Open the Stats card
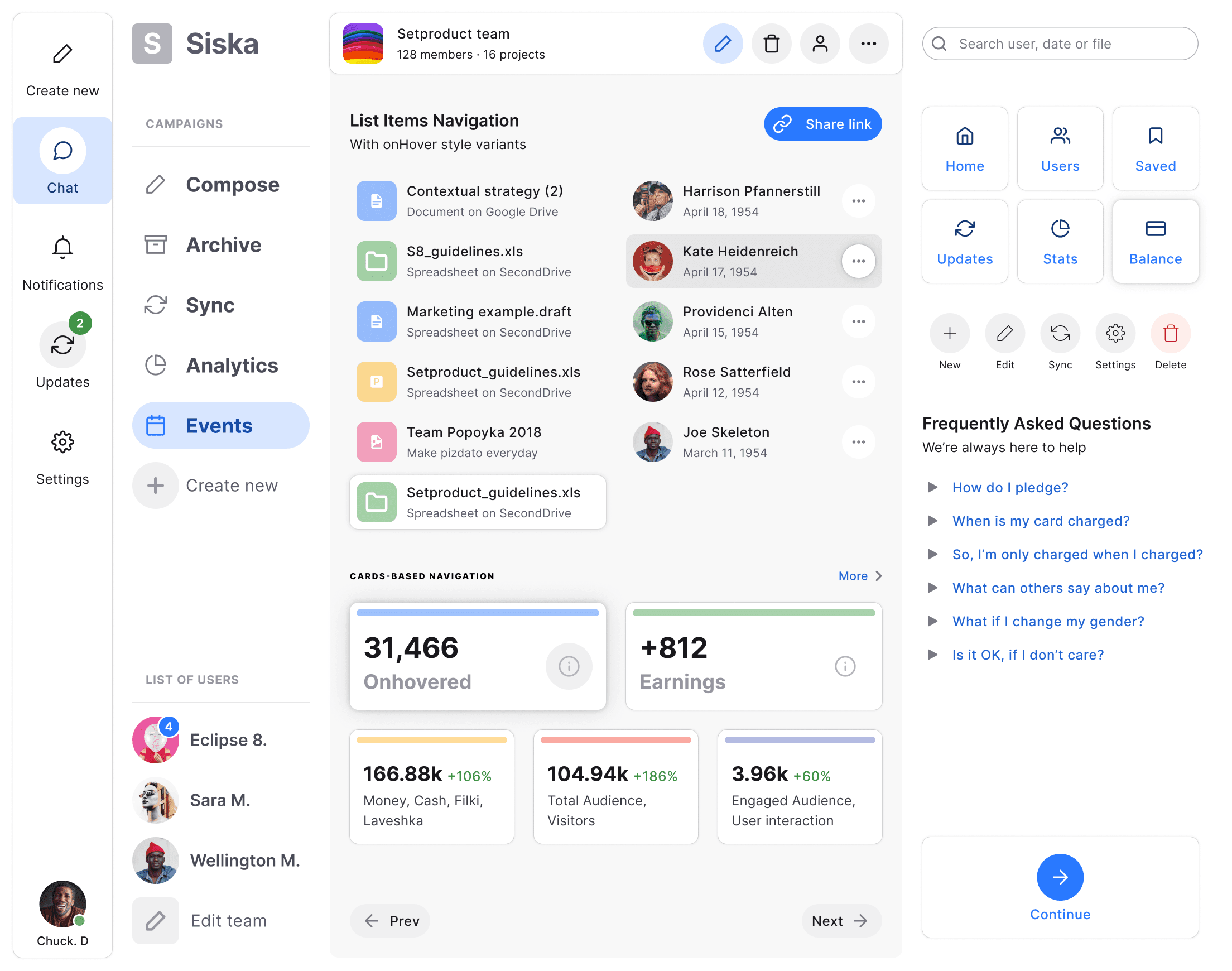1232x971 pixels. pyautogui.click(x=1059, y=241)
